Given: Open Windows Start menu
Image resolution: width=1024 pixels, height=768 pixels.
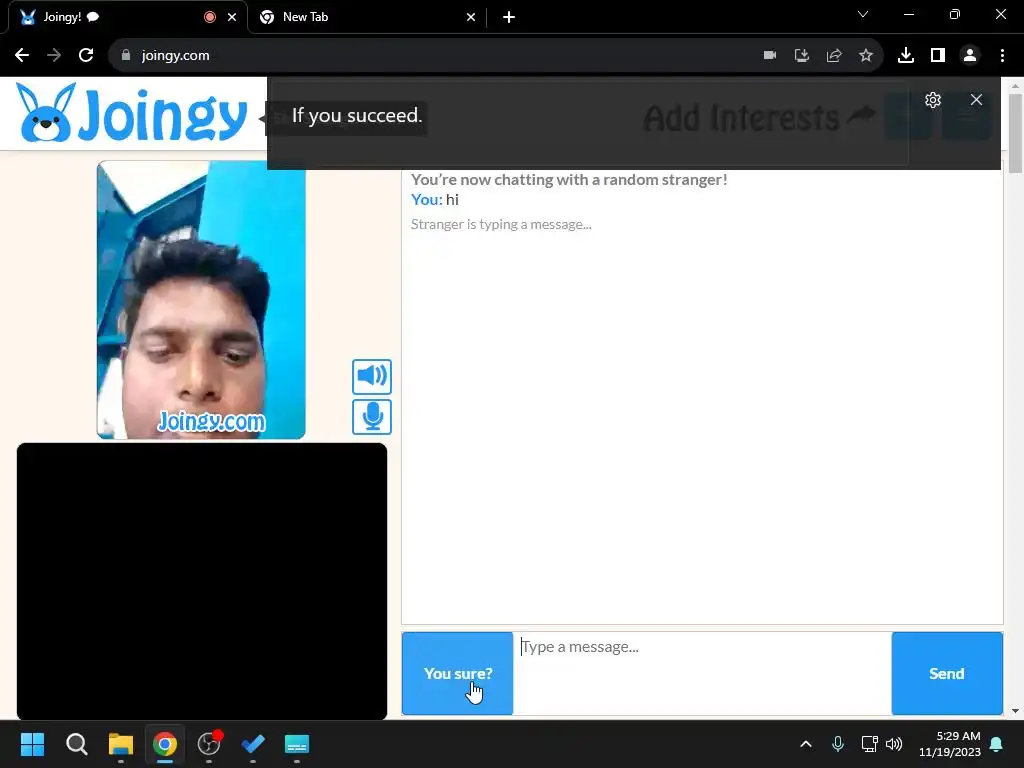Looking at the screenshot, I should point(32,744).
